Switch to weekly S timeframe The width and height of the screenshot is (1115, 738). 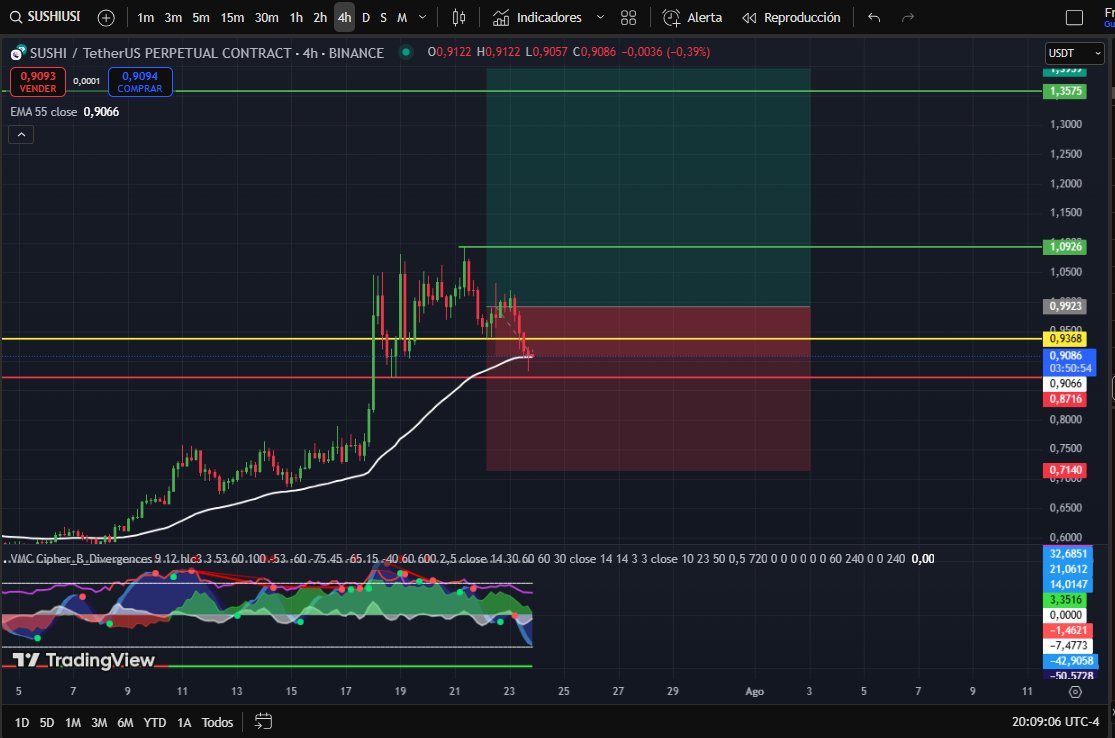(x=383, y=18)
